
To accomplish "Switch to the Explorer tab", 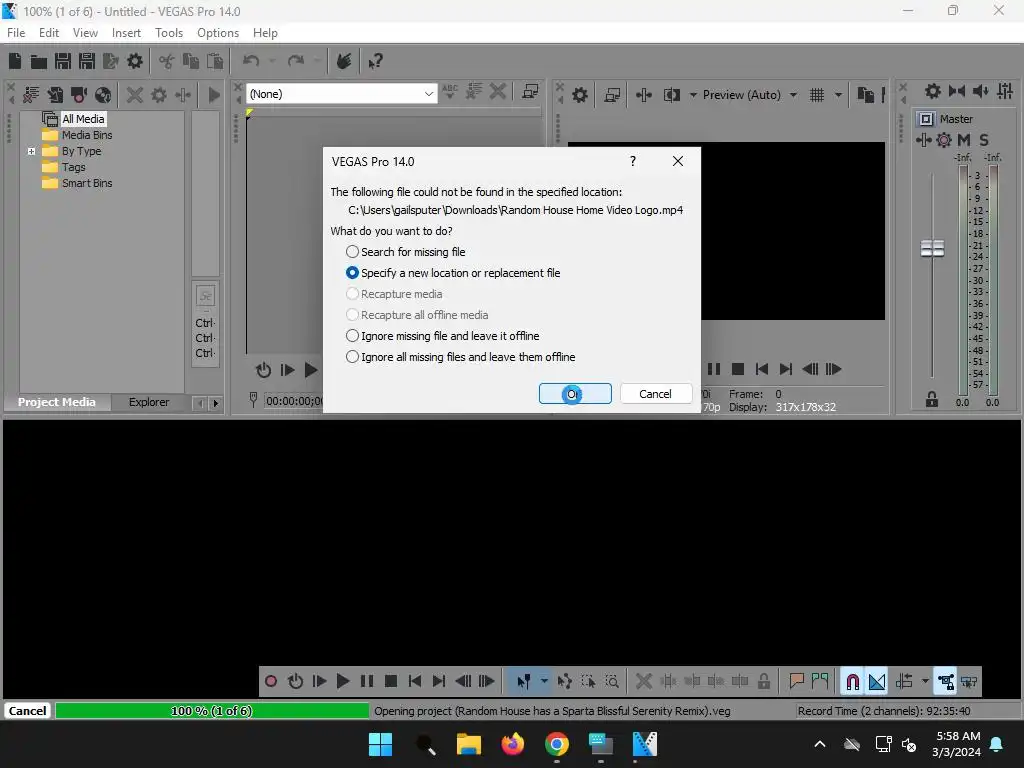I will point(149,402).
